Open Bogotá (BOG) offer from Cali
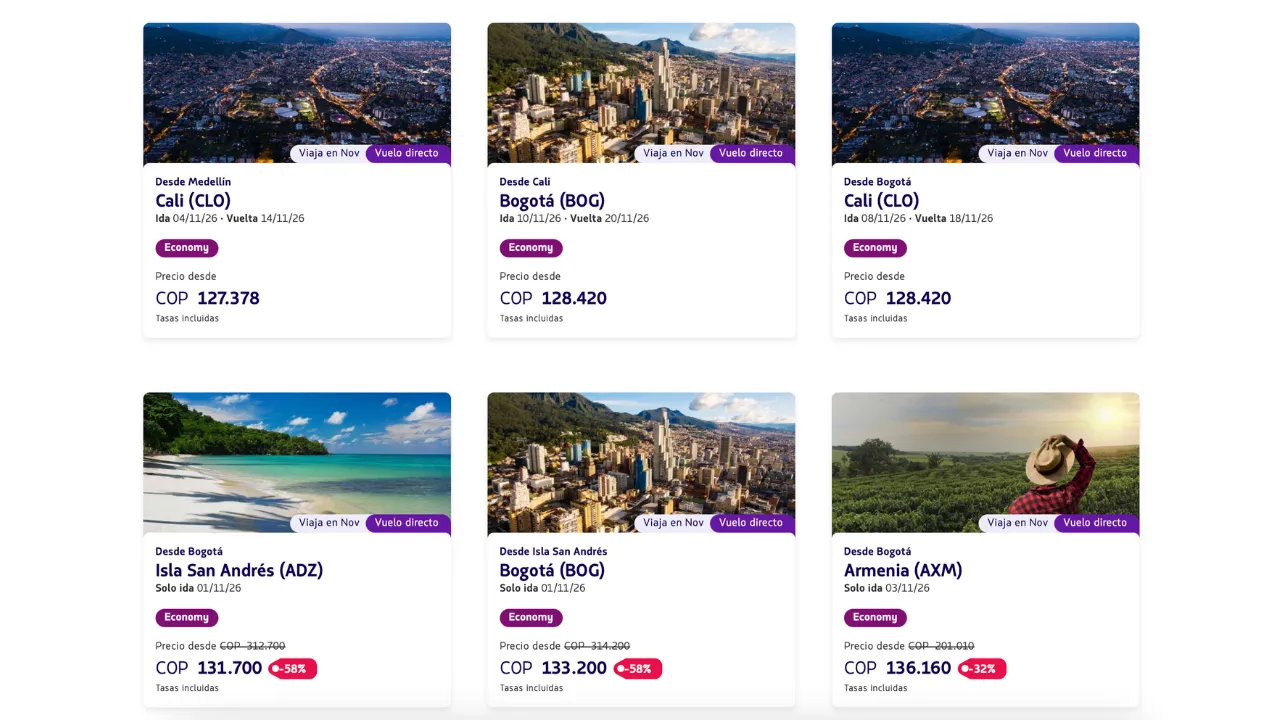Viewport: 1280px width, 720px height. point(552,201)
